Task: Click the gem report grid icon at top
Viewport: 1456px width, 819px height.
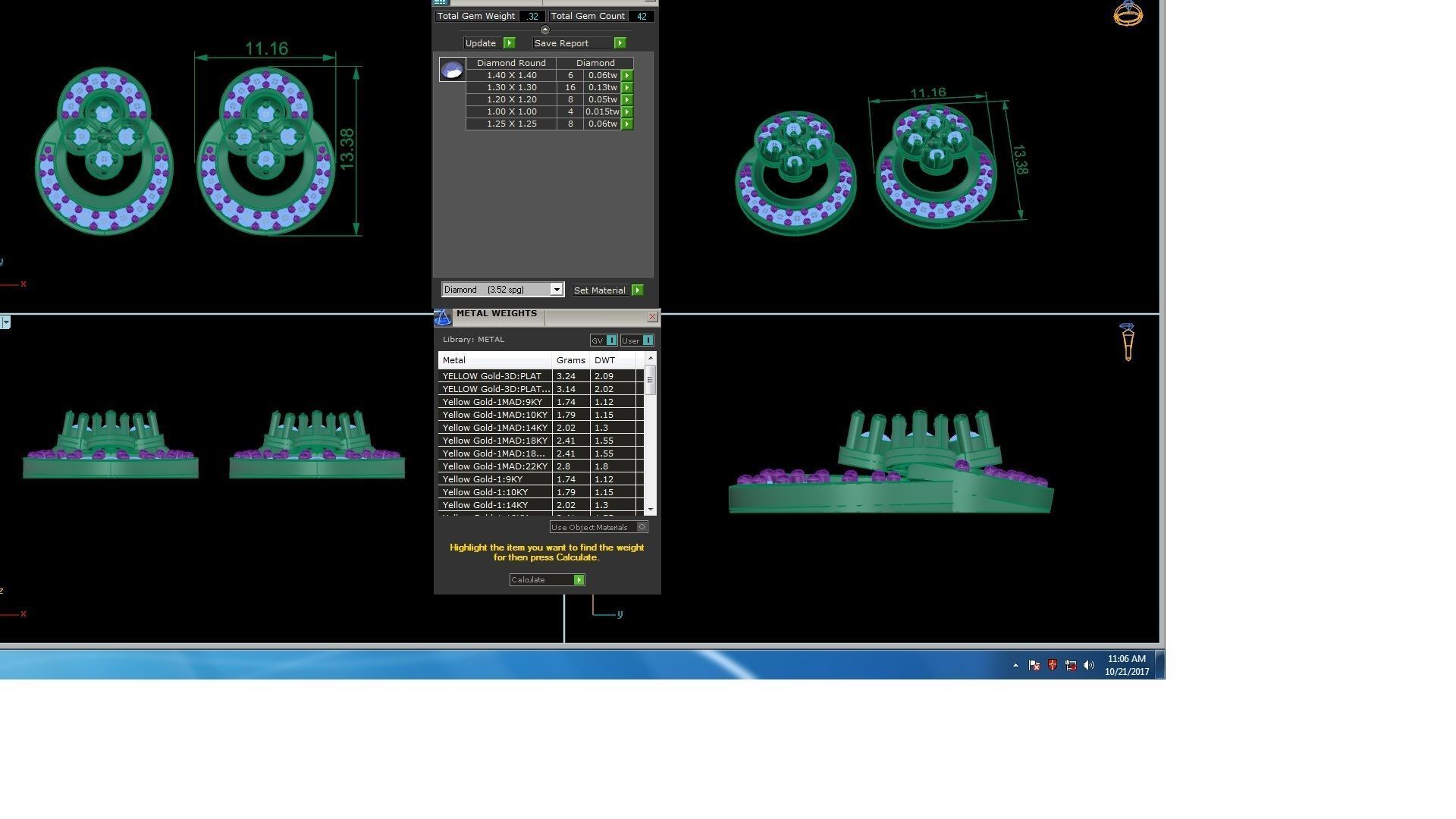Action: point(441,2)
